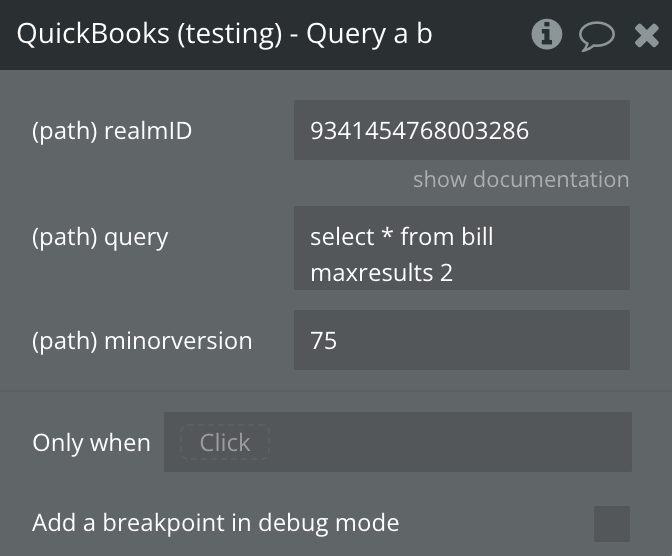Click 'Add a breakpoint in debug mode' text
The image size is (672, 556).
(x=215, y=522)
